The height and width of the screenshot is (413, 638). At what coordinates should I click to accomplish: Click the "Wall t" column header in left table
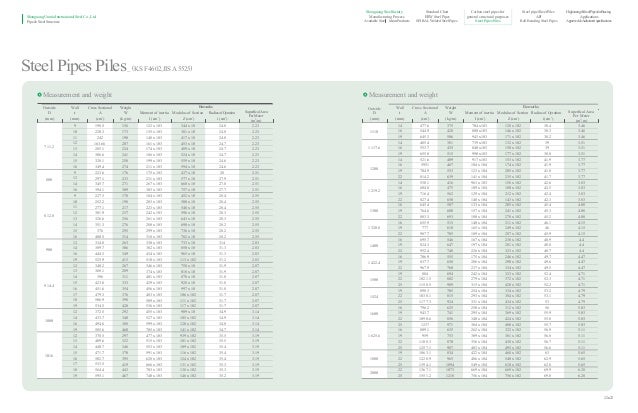pos(74,110)
